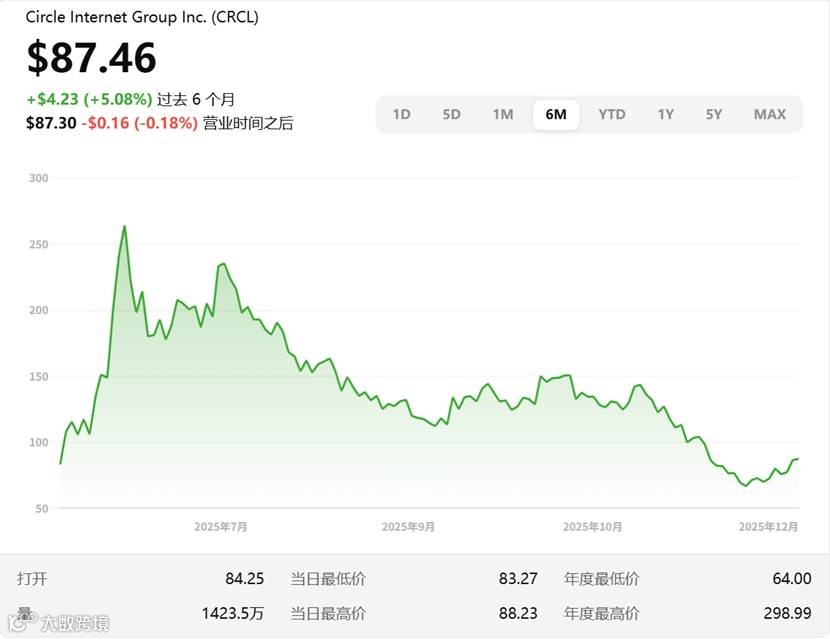The width and height of the screenshot is (830, 639).
Task: Click the 打开 open price label
Action: click(32, 579)
